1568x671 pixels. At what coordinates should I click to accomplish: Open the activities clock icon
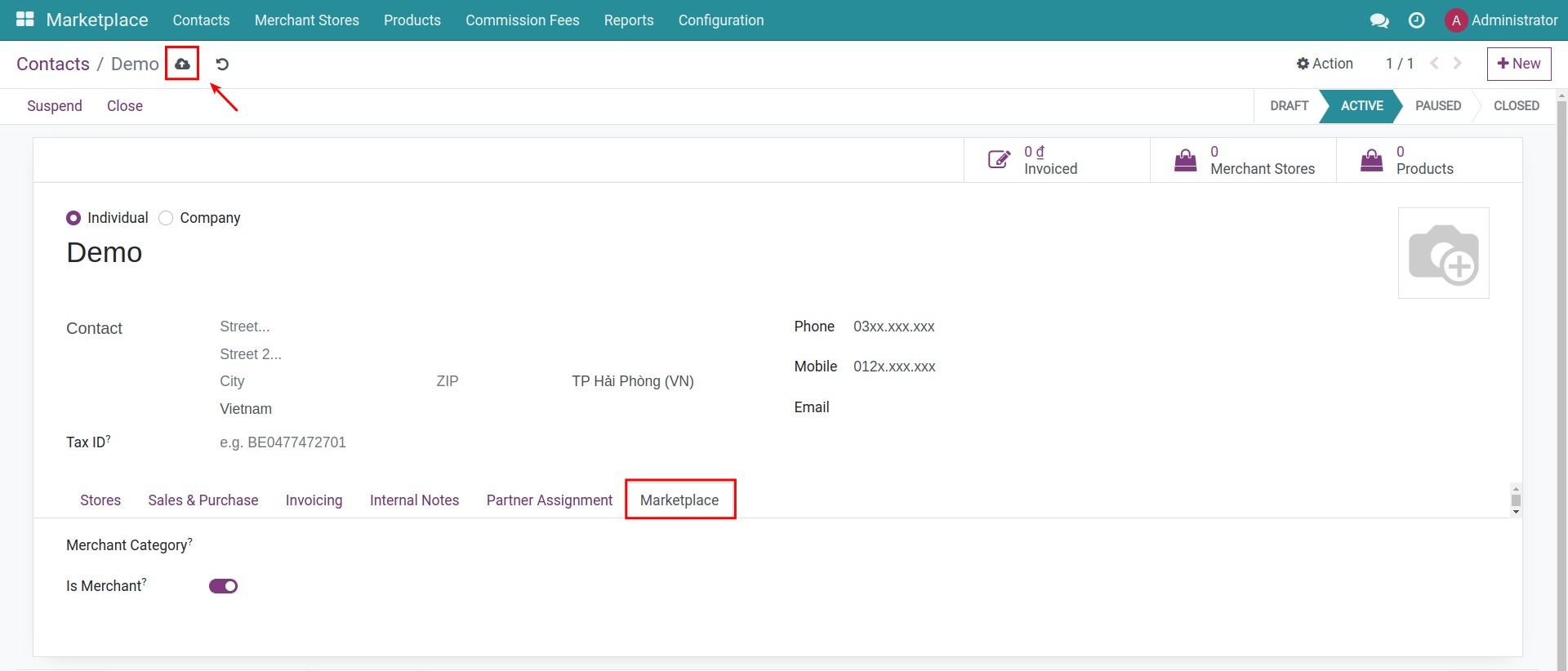(1417, 20)
